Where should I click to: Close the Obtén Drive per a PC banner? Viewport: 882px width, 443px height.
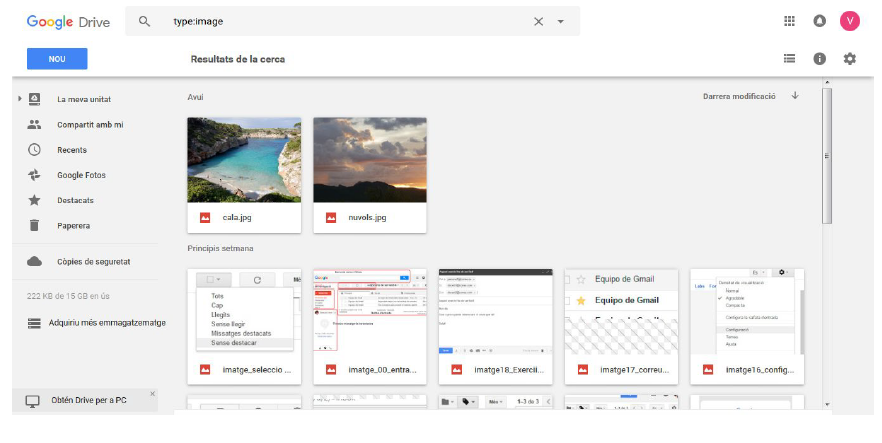[153, 394]
